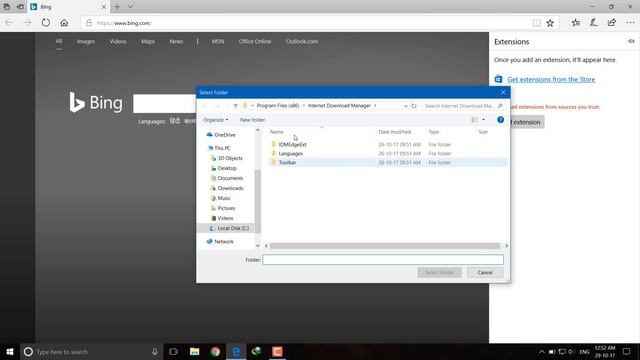Select the IDMEdgeExt folder
The width and height of the screenshot is (640, 360).
point(292,144)
